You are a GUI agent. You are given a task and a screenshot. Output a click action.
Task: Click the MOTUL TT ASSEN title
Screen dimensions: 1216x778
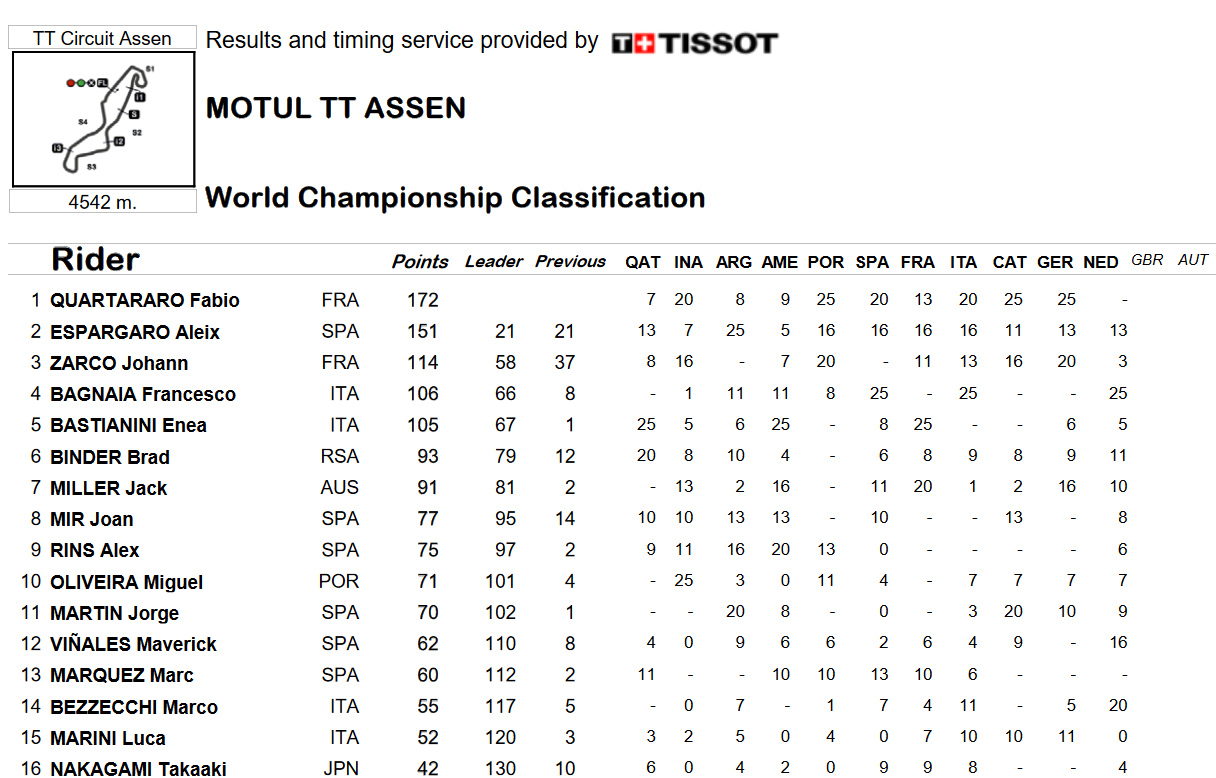point(336,108)
